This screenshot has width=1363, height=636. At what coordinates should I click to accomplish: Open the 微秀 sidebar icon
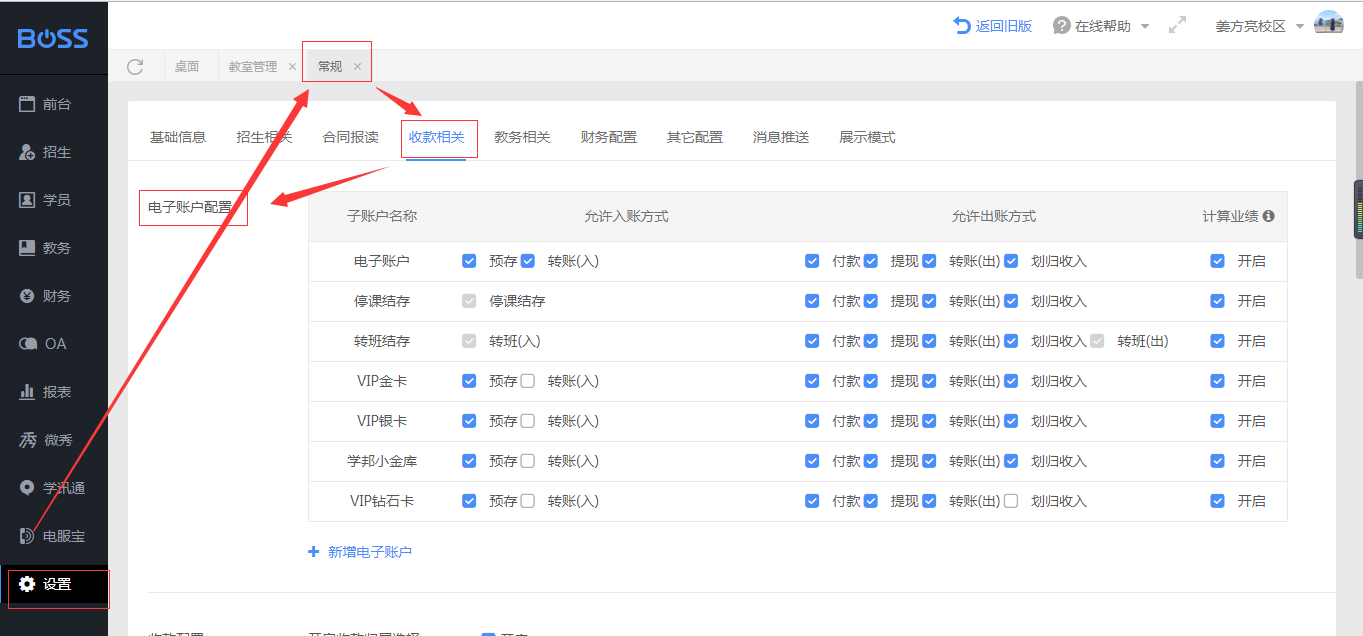point(28,440)
